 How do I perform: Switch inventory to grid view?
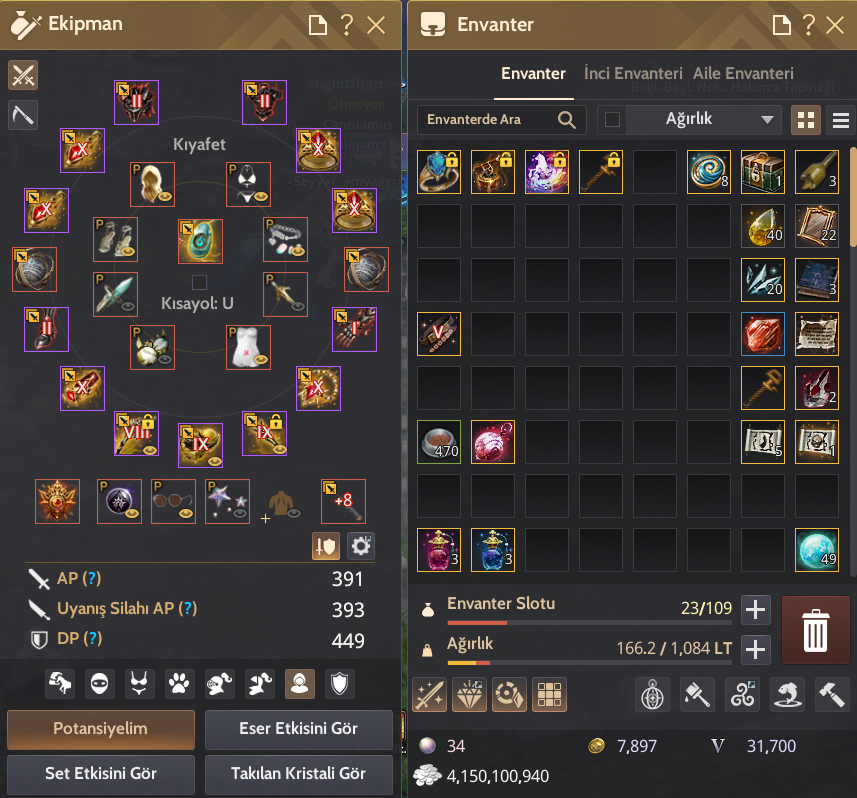coord(806,120)
